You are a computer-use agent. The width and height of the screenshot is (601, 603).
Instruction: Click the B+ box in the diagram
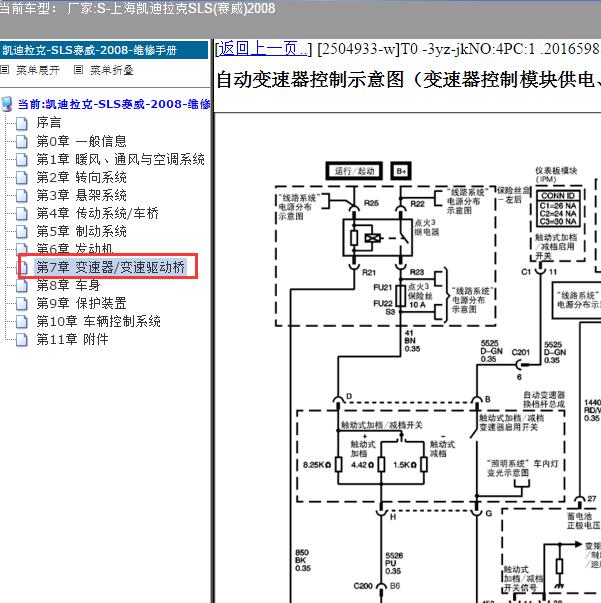[x=401, y=171]
